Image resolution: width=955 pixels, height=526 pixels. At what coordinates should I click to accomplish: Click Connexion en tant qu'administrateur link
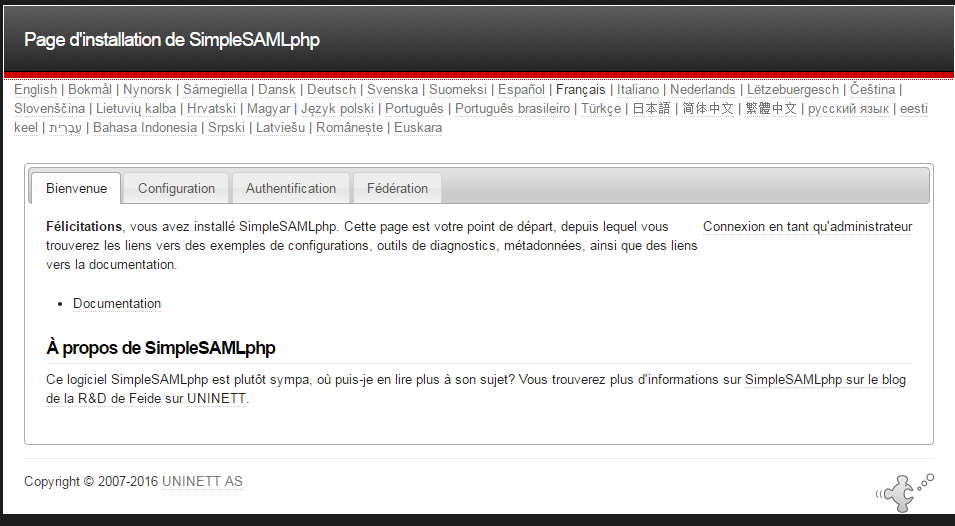(808, 226)
